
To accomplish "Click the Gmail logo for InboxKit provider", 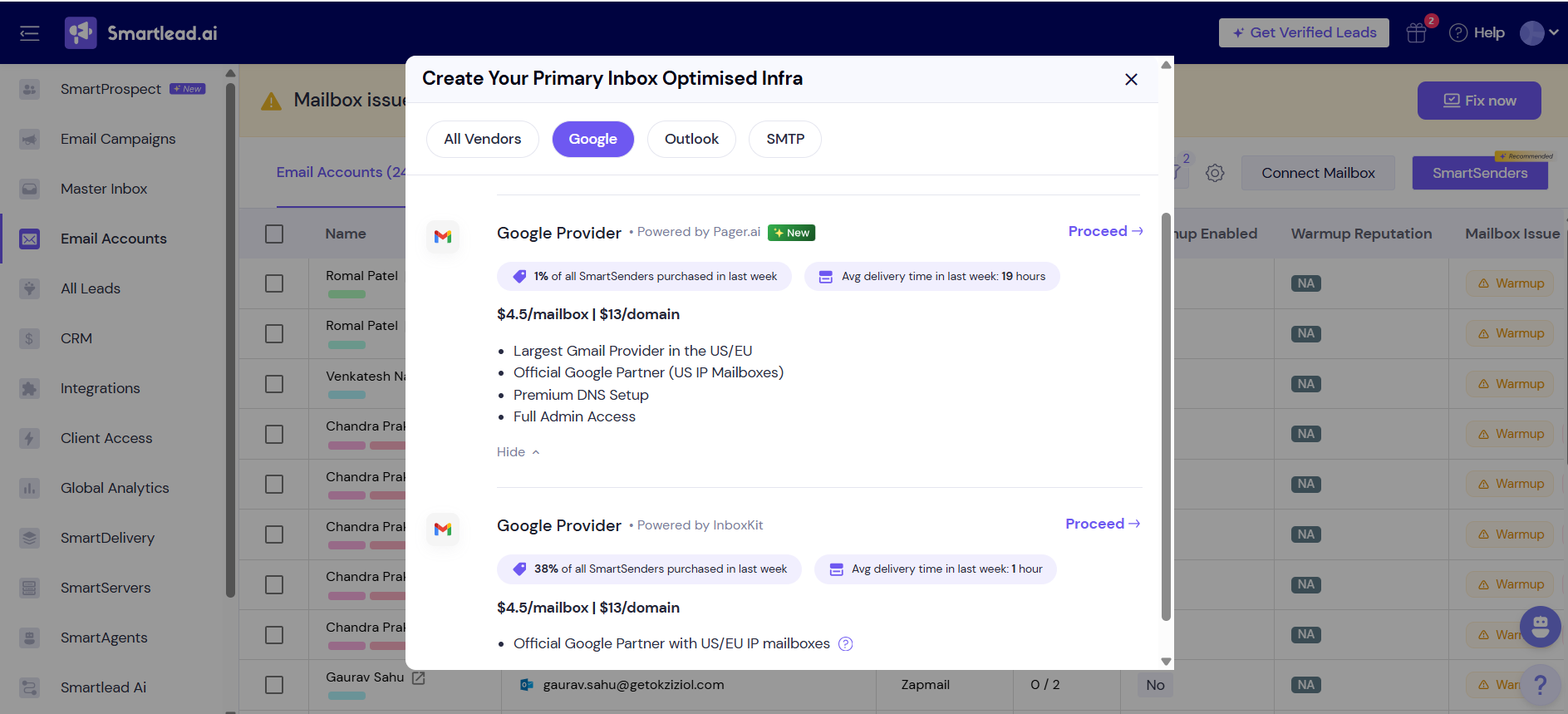I will [443, 529].
